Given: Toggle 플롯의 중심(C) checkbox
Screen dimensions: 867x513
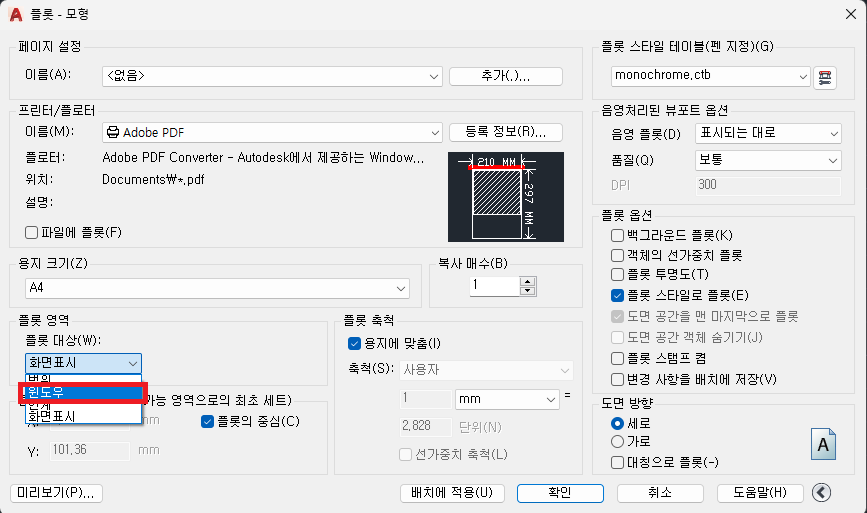Looking at the screenshot, I should [x=207, y=422].
